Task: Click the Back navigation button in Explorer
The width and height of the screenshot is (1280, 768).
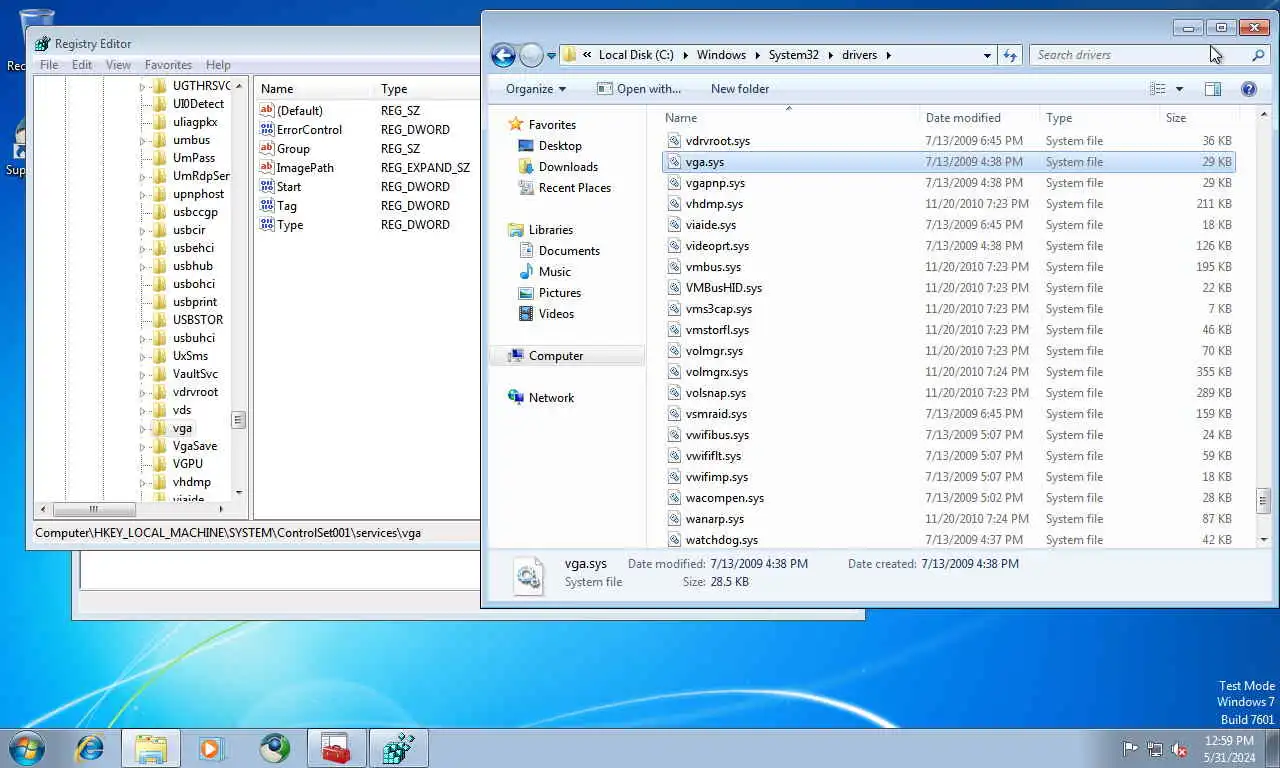Action: pos(503,55)
